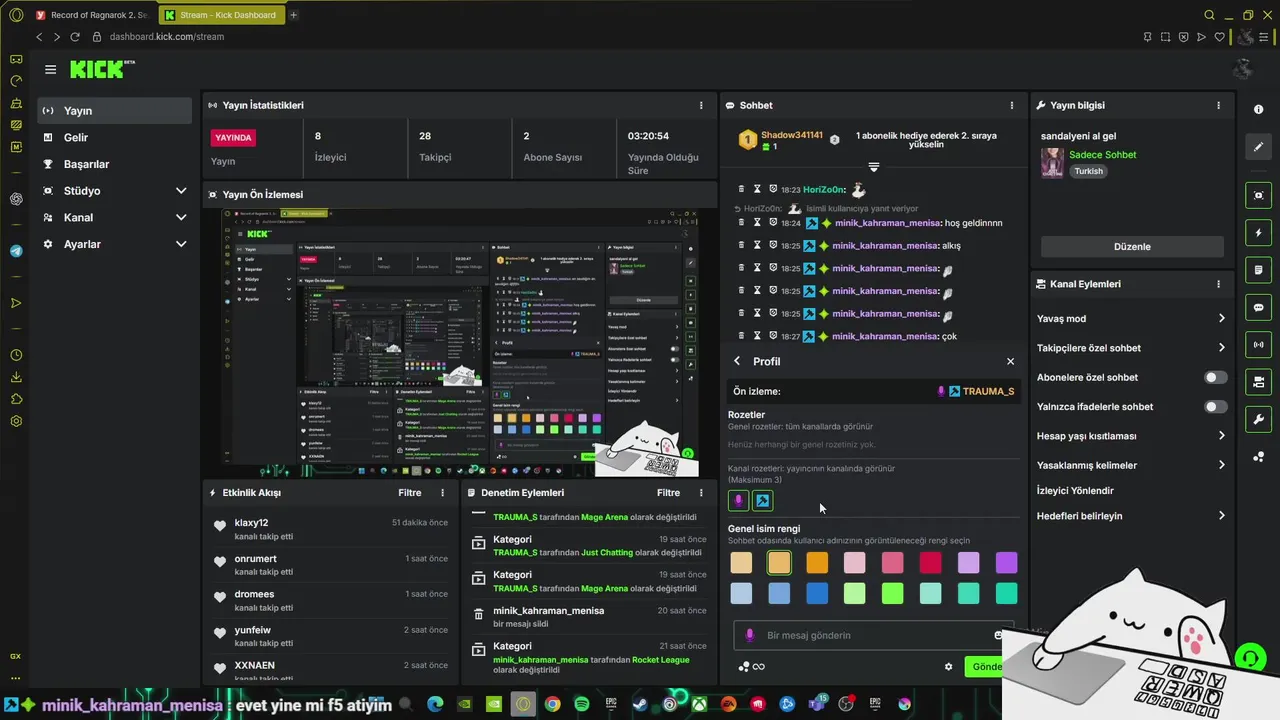
Task: Click Sadece Sohbet category link
Action: 1102,155
